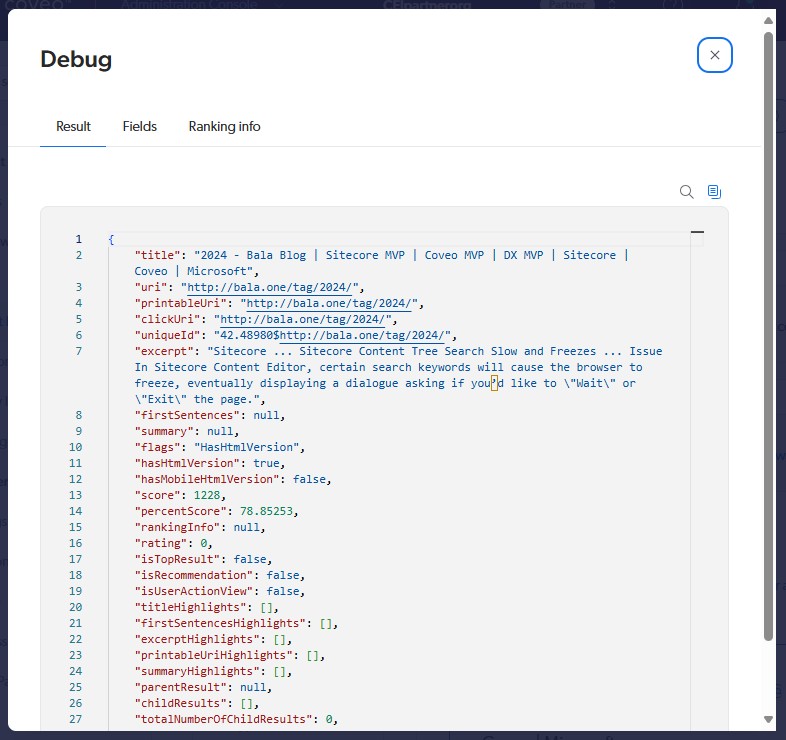Click the highlighted apostrophe character in "you'd"
The width and height of the screenshot is (786, 740).
494,384
